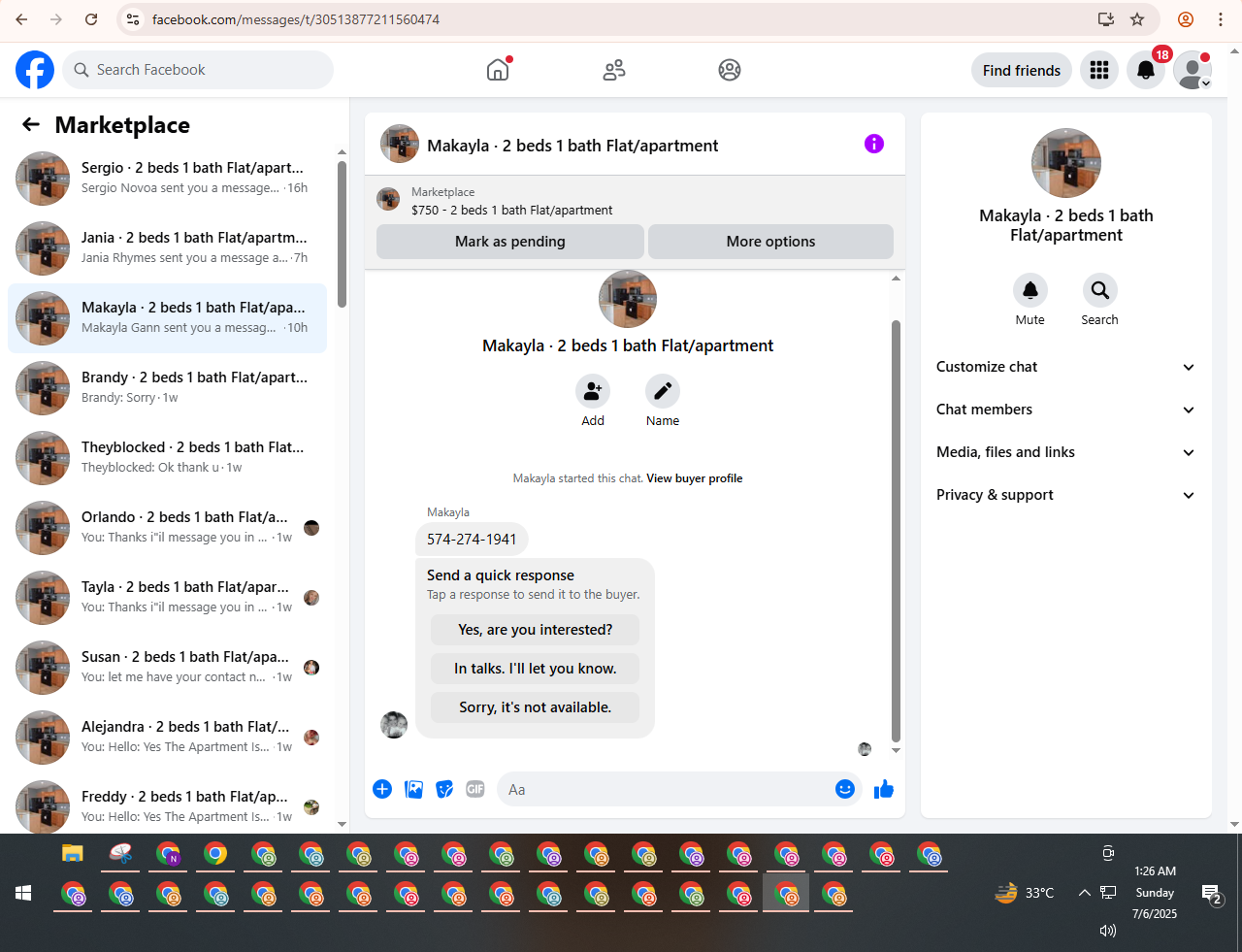Image resolution: width=1242 pixels, height=952 pixels.
Task: Open the Facebook apps menu grid icon
Action: 1099,70
